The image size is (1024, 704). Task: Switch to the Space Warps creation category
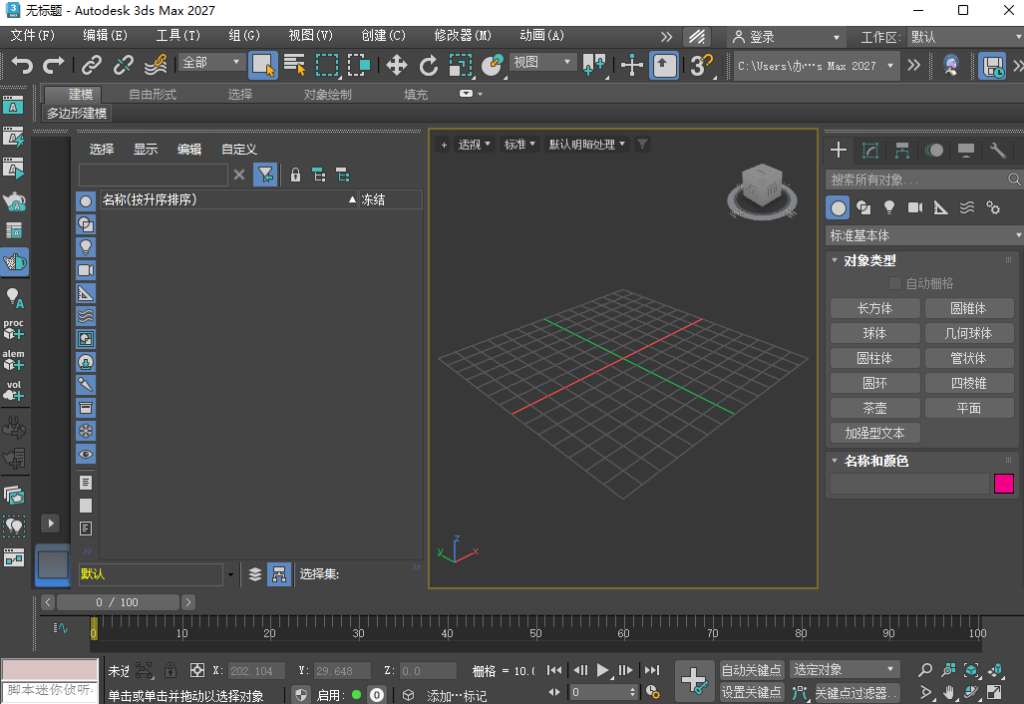click(x=967, y=208)
